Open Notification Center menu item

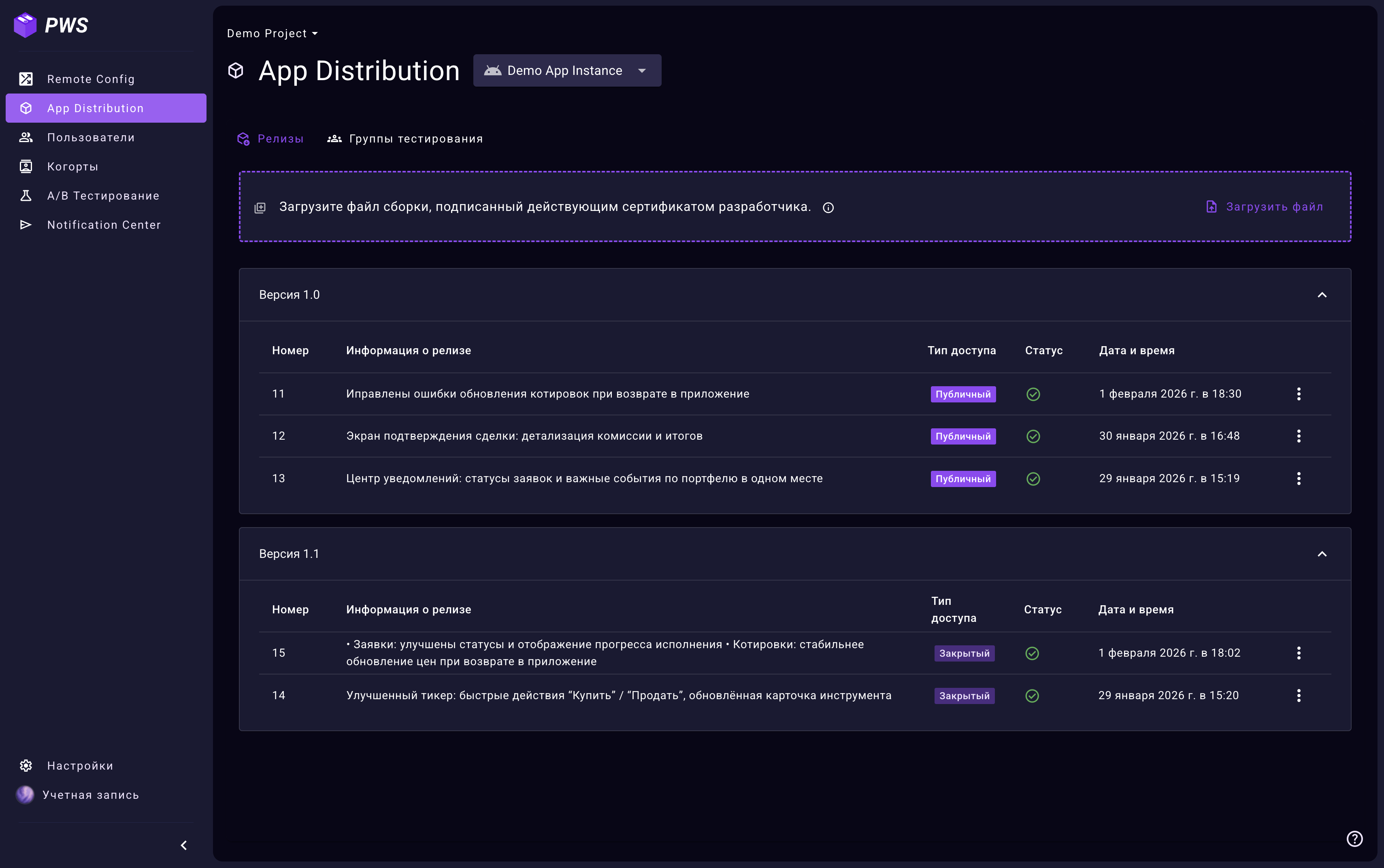pyautogui.click(x=103, y=225)
